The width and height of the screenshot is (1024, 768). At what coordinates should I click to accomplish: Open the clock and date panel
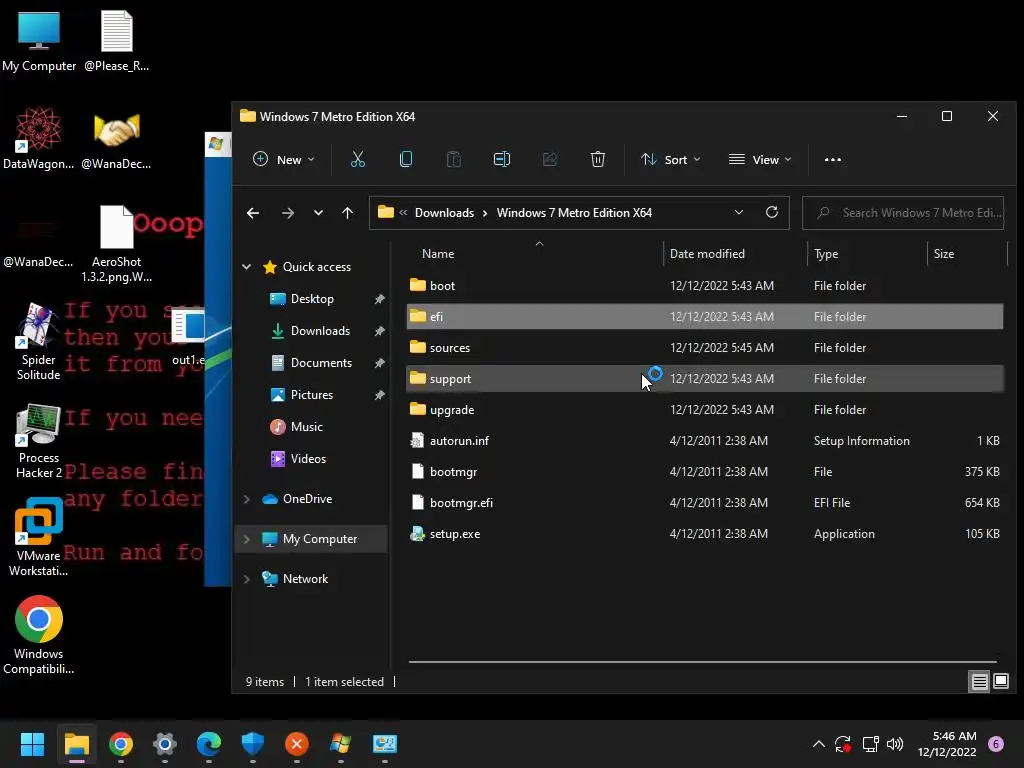946,744
